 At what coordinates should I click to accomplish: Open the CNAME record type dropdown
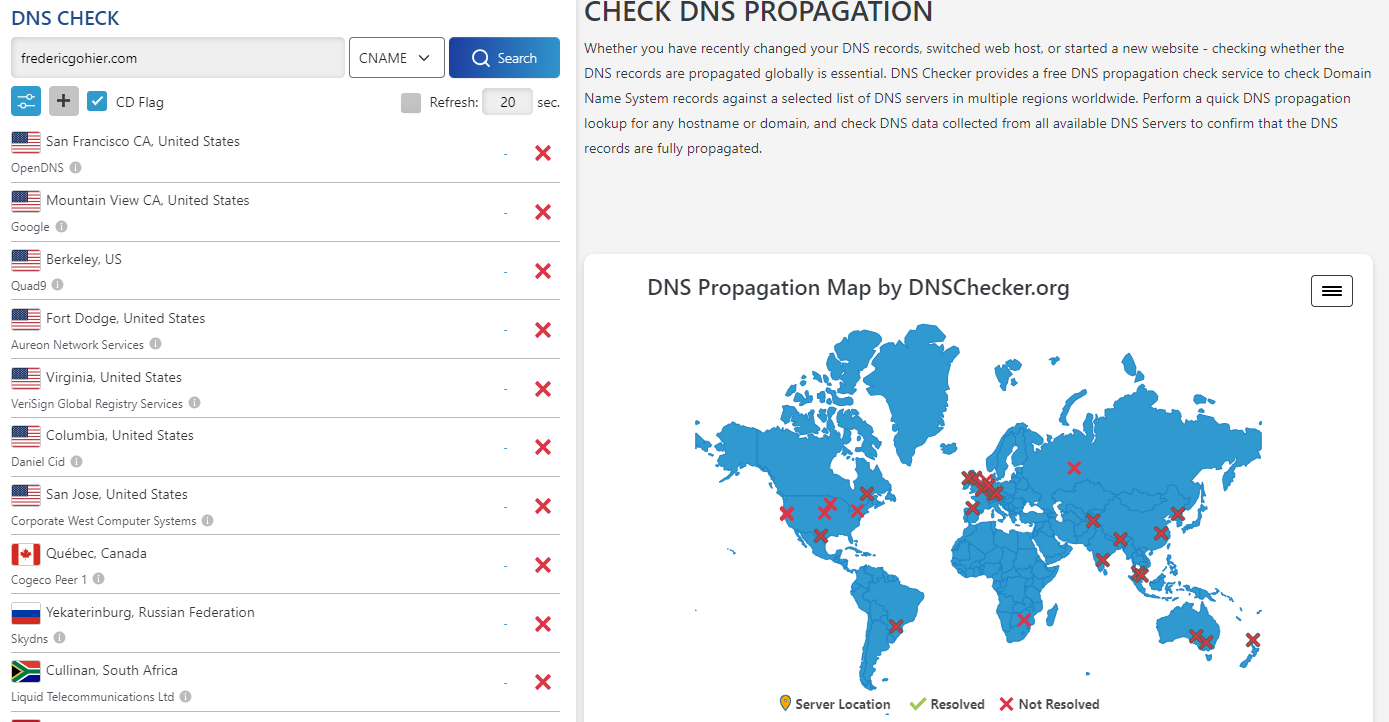pyautogui.click(x=396, y=58)
